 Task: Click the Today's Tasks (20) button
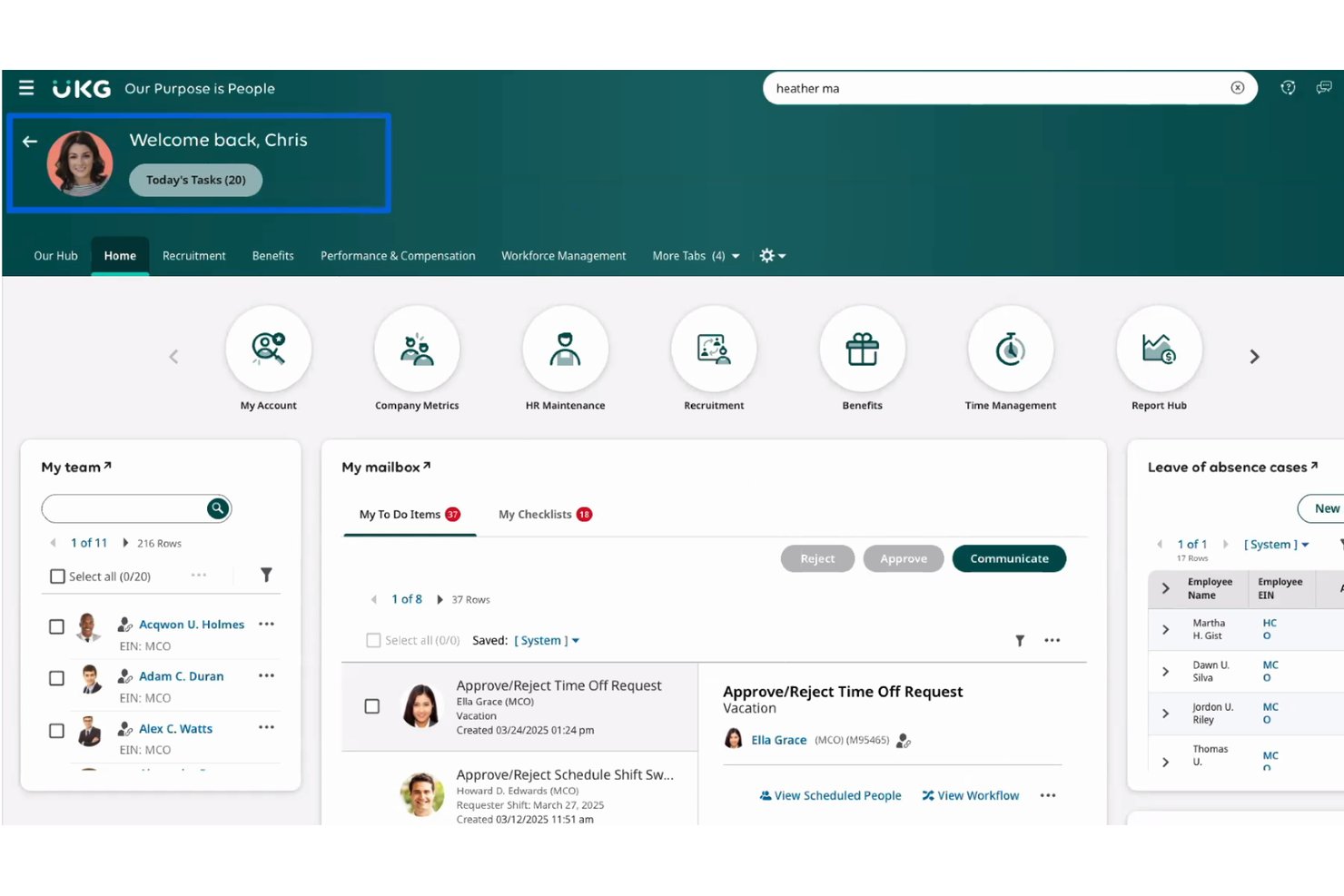(195, 180)
